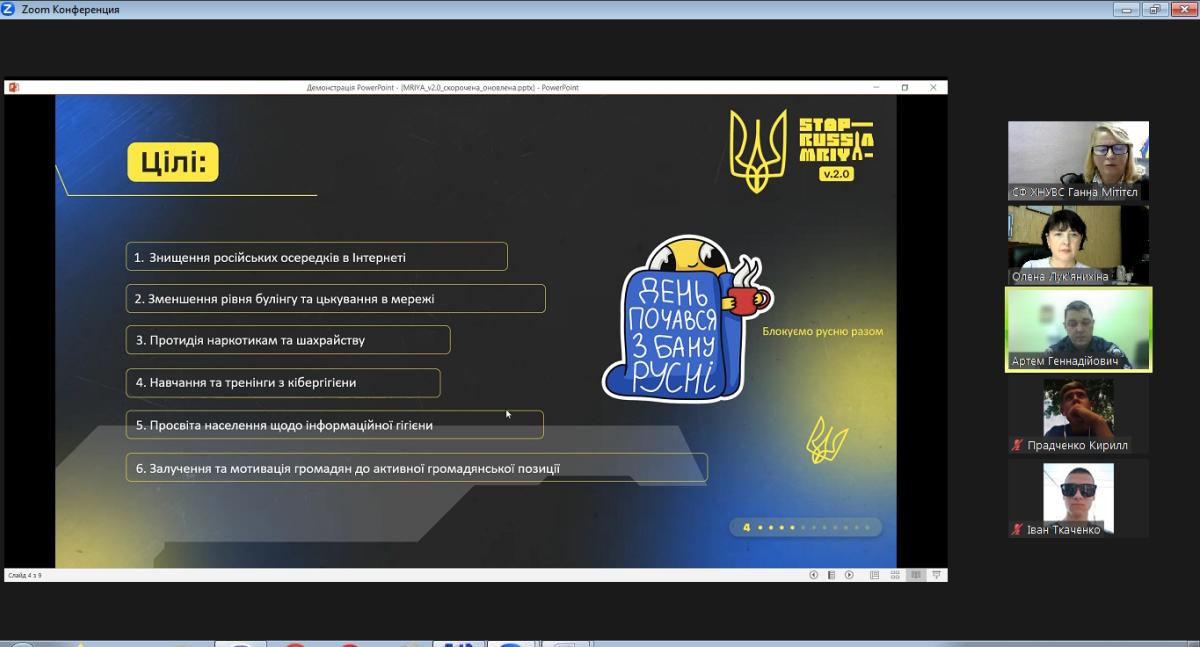Viewport: 1200px width, 647px height.
Task: Select the Reading view icon
Action: [916, 575]
